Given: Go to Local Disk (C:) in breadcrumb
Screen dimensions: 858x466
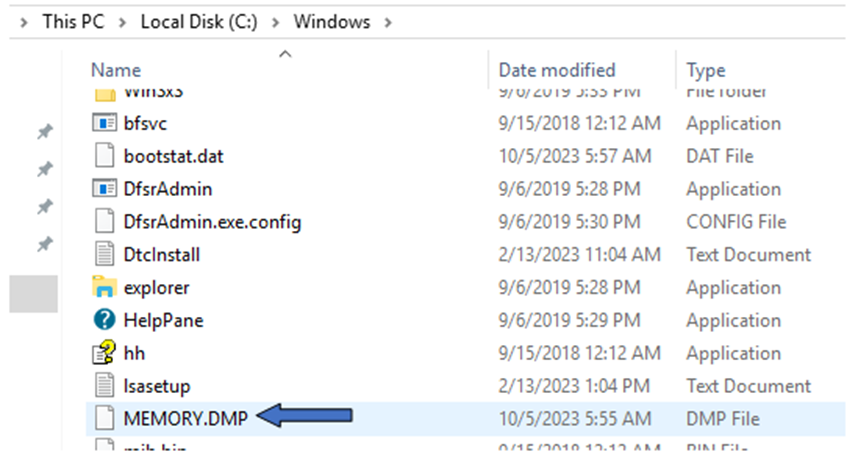Looking at the screenshot, I should (x=197, y=21).
